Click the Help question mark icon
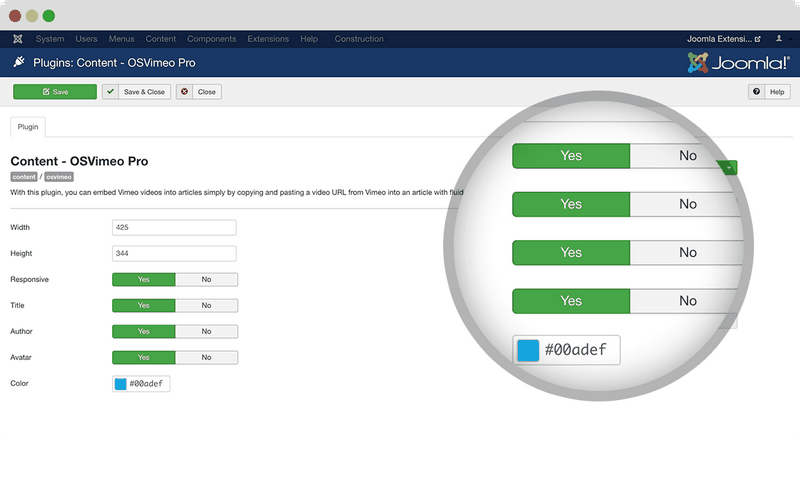The image size is (800, 490). 757,92
